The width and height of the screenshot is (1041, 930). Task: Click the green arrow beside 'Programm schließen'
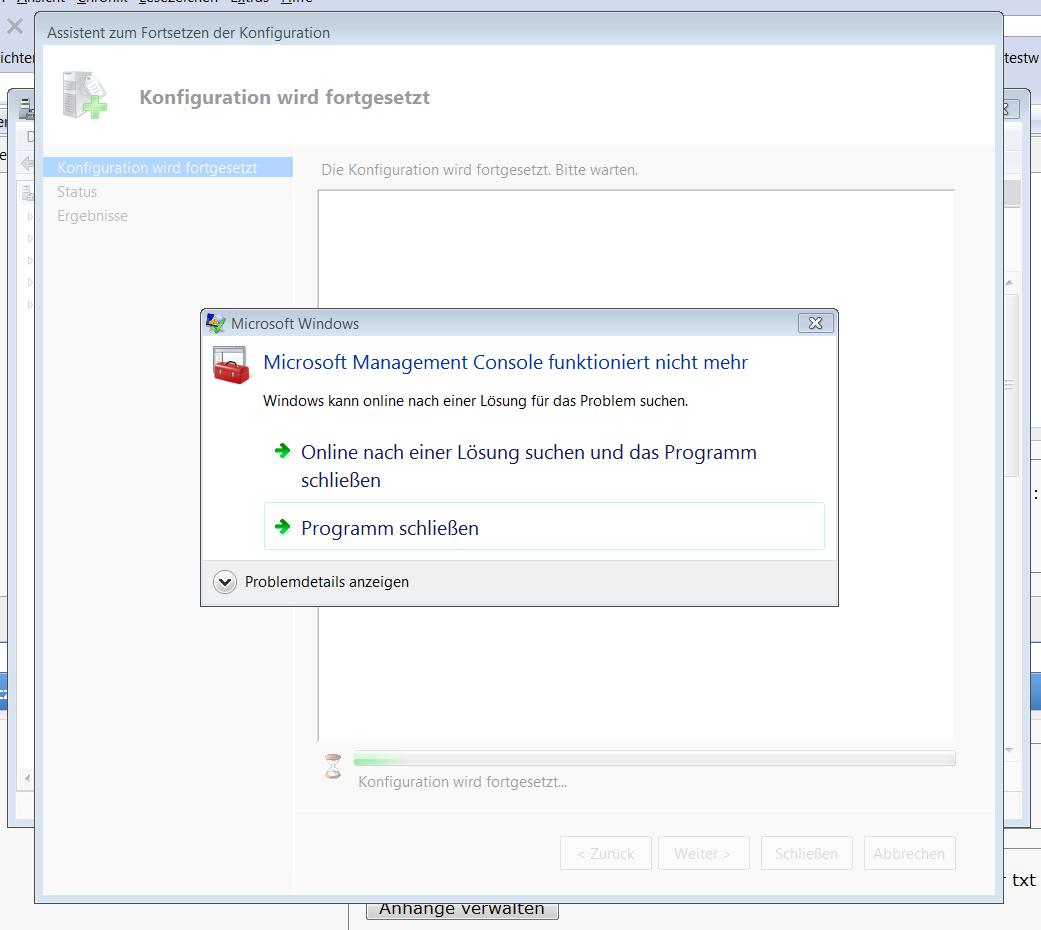(x=283, y=526)
